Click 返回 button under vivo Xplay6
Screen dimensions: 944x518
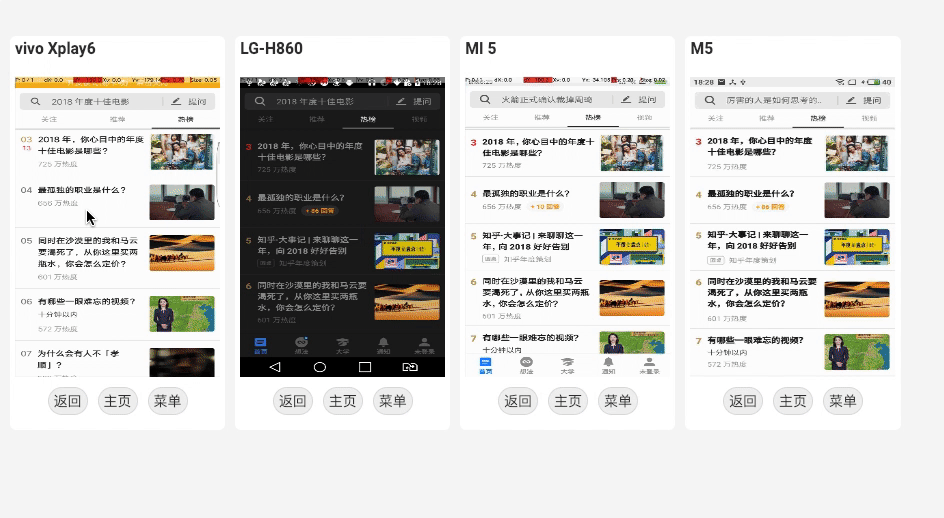tap(67, 401)
